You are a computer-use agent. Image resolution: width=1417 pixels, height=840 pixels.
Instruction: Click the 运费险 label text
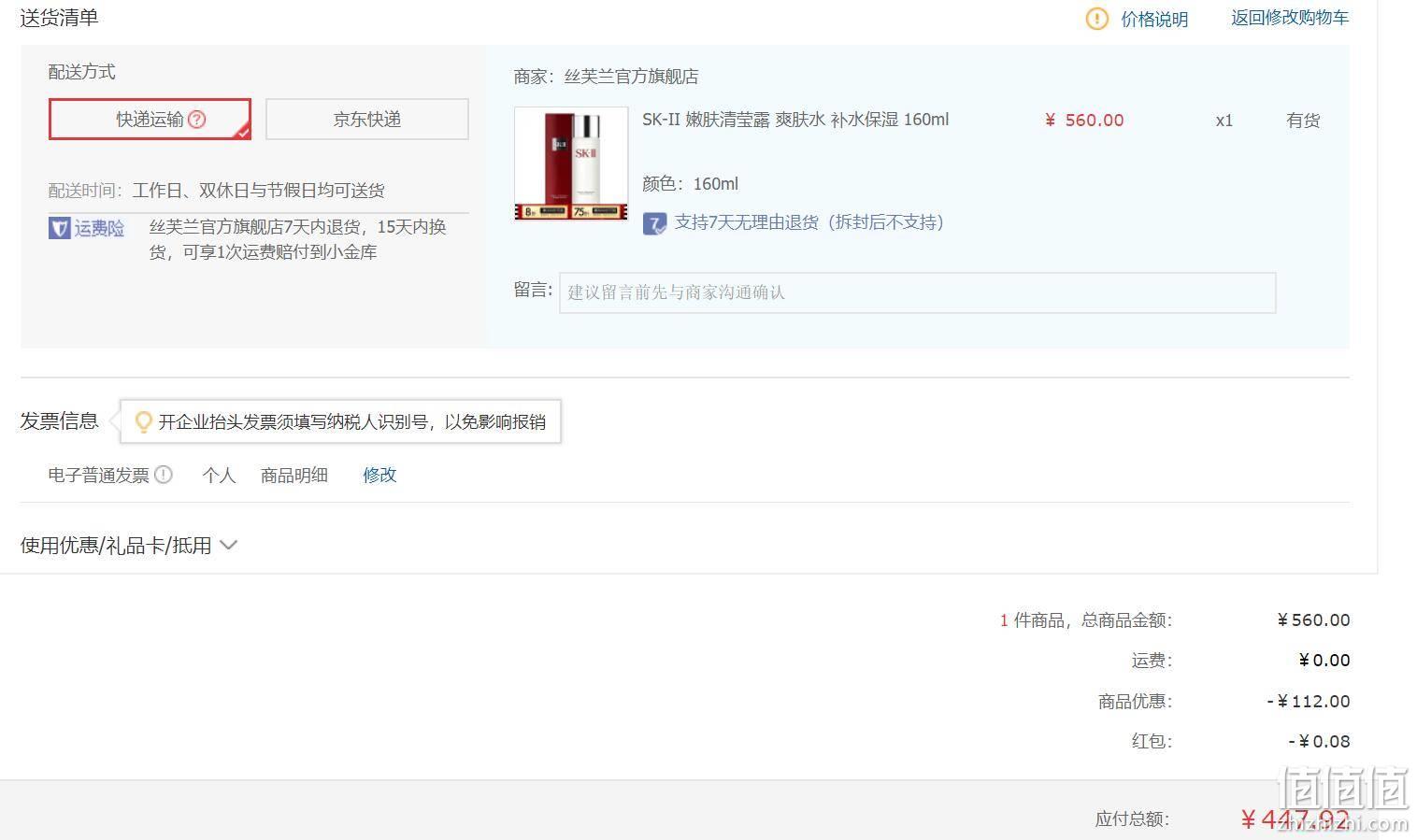(99, 228)
